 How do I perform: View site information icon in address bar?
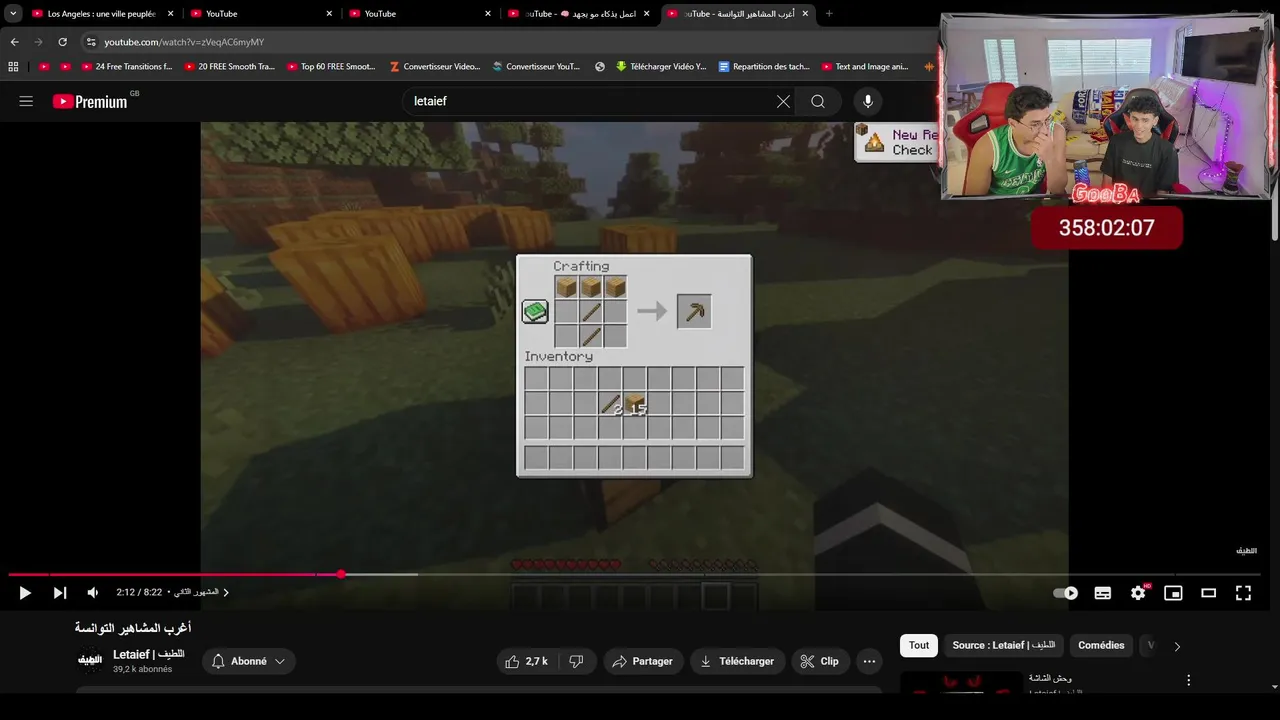pyautogui.click(x=91, y=42)
